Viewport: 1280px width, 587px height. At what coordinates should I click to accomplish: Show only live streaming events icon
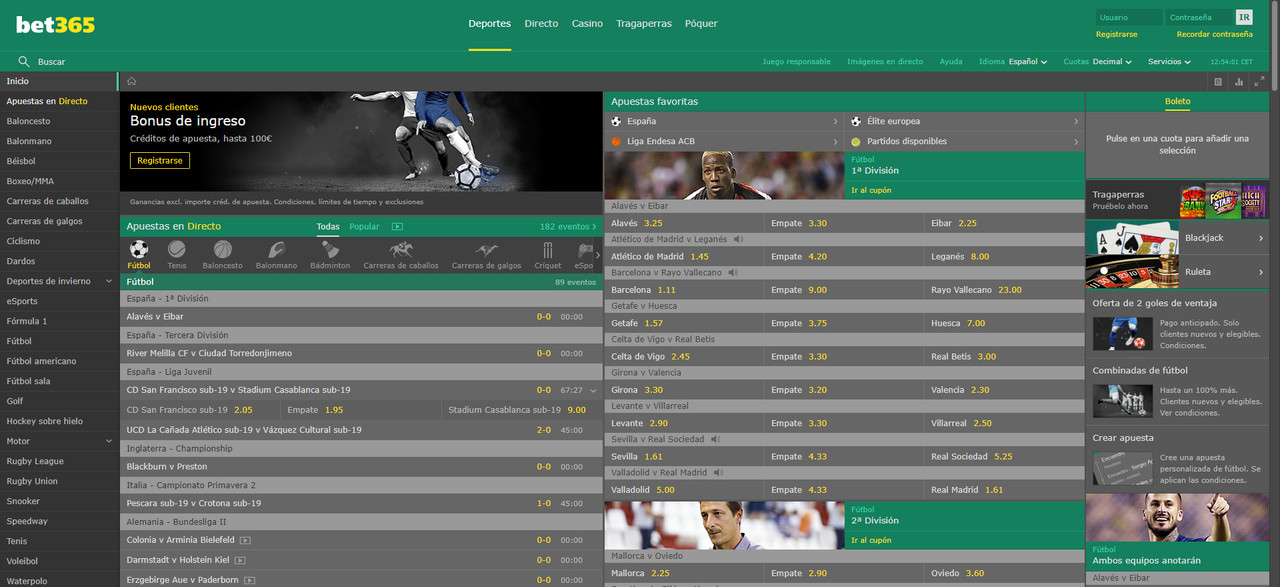pos(397,227)
